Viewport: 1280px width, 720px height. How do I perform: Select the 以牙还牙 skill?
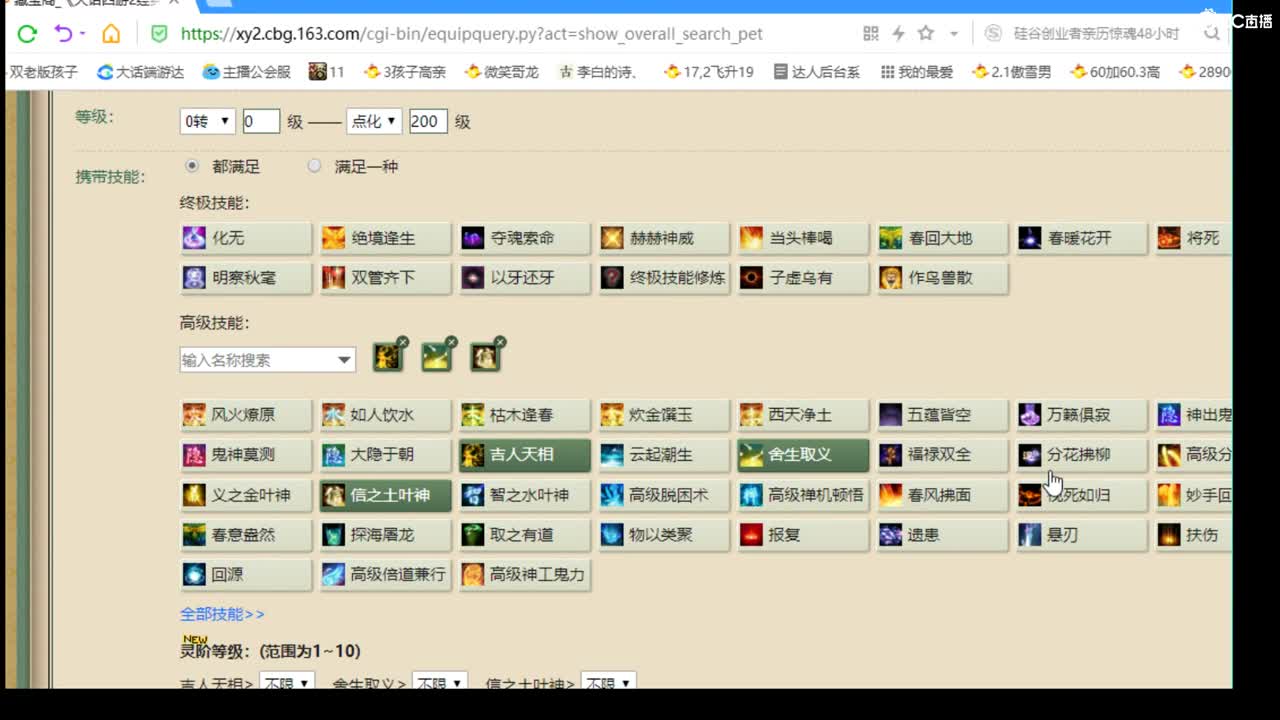525,278
